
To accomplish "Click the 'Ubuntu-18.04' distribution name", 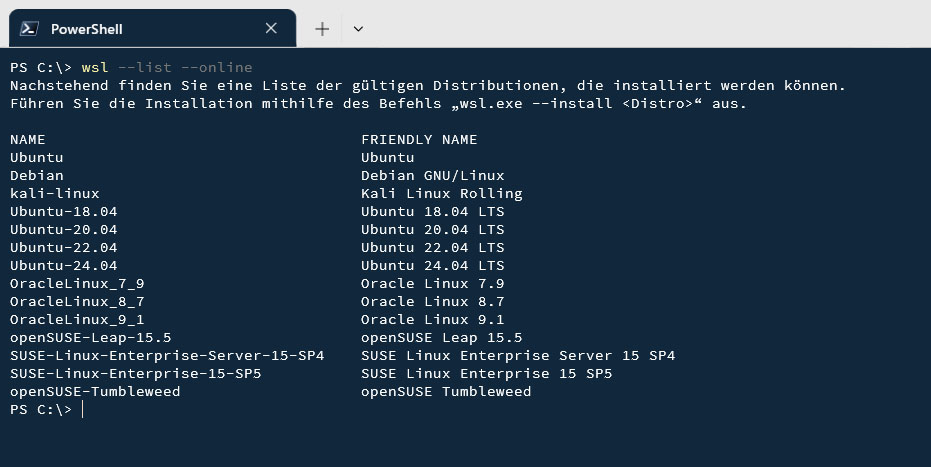I will click(x=64, y=211).
